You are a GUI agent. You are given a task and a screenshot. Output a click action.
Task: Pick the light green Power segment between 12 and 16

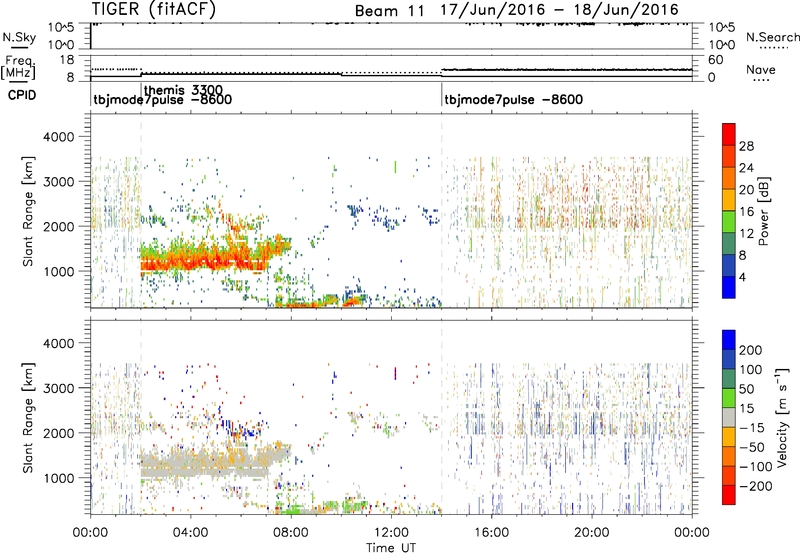pos(729,221)
